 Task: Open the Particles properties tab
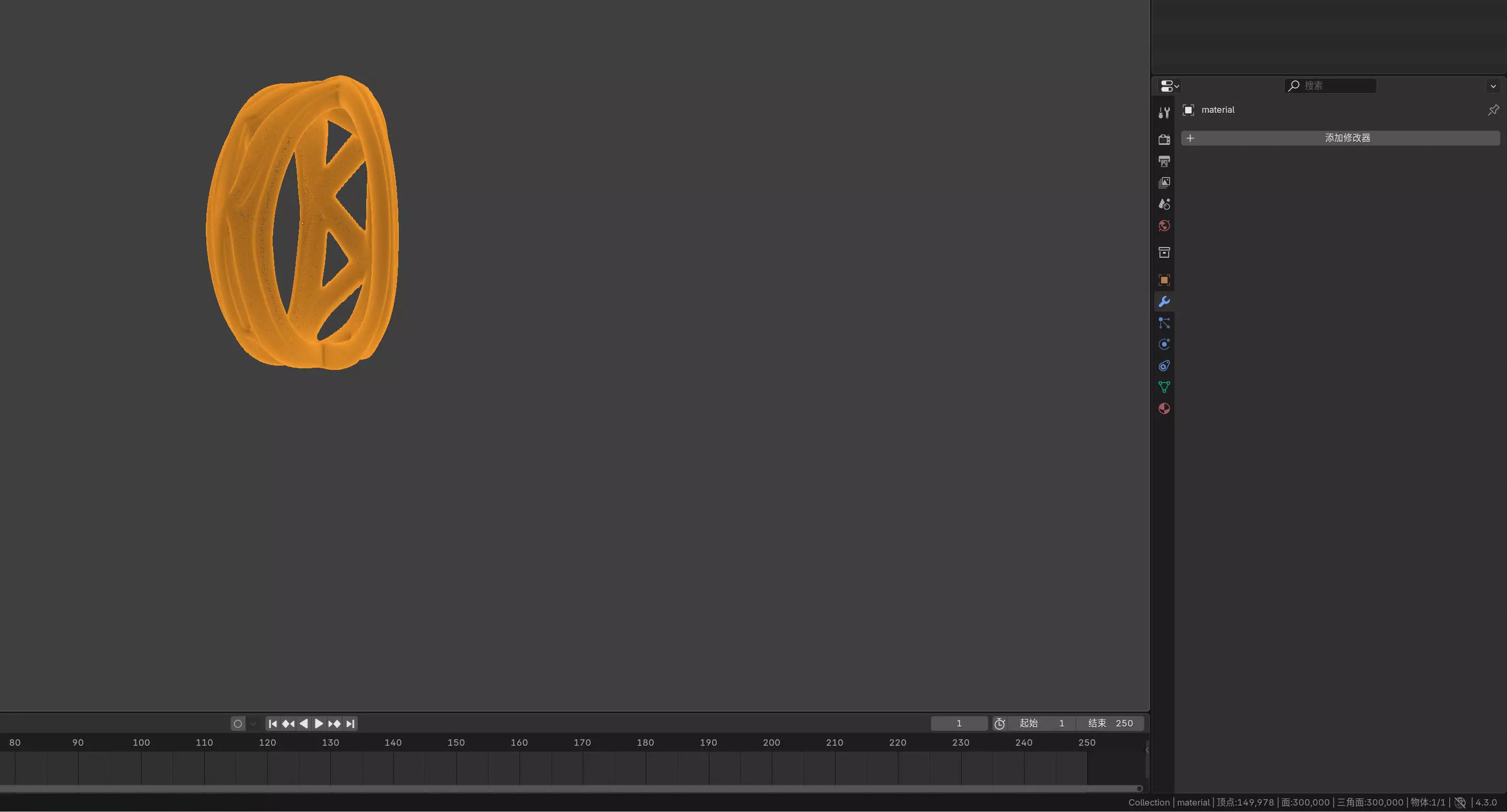click(x=1164, y=323)
